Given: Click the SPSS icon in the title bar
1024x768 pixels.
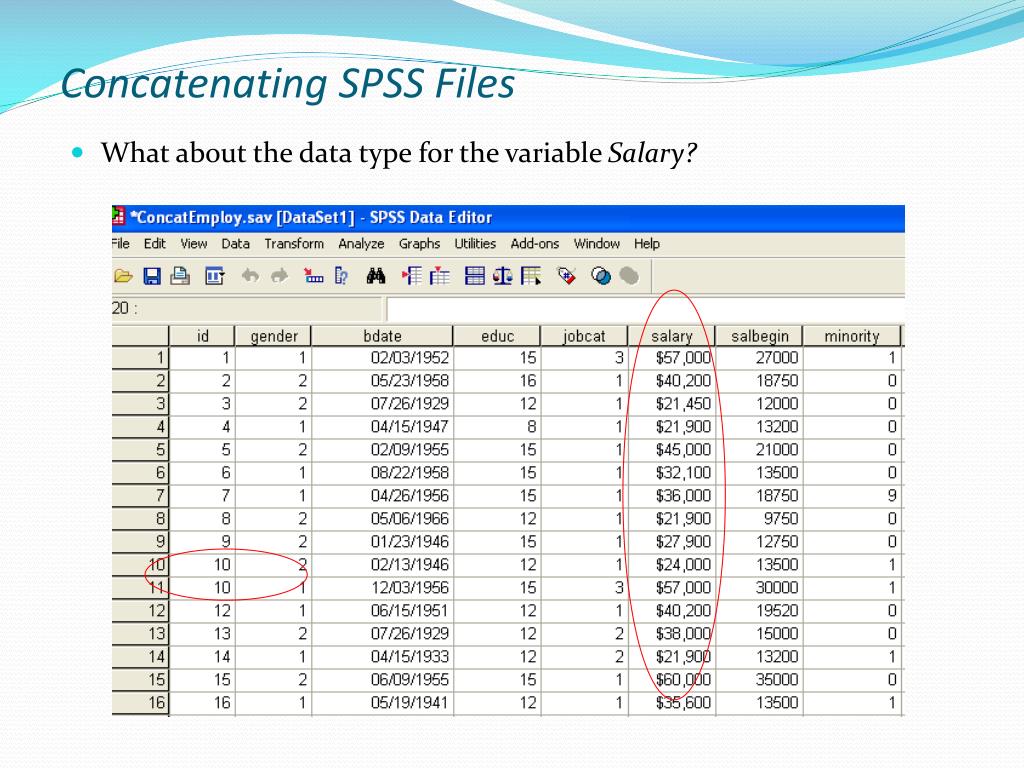Looking at the screenshot, I should (x=118, y=216).
